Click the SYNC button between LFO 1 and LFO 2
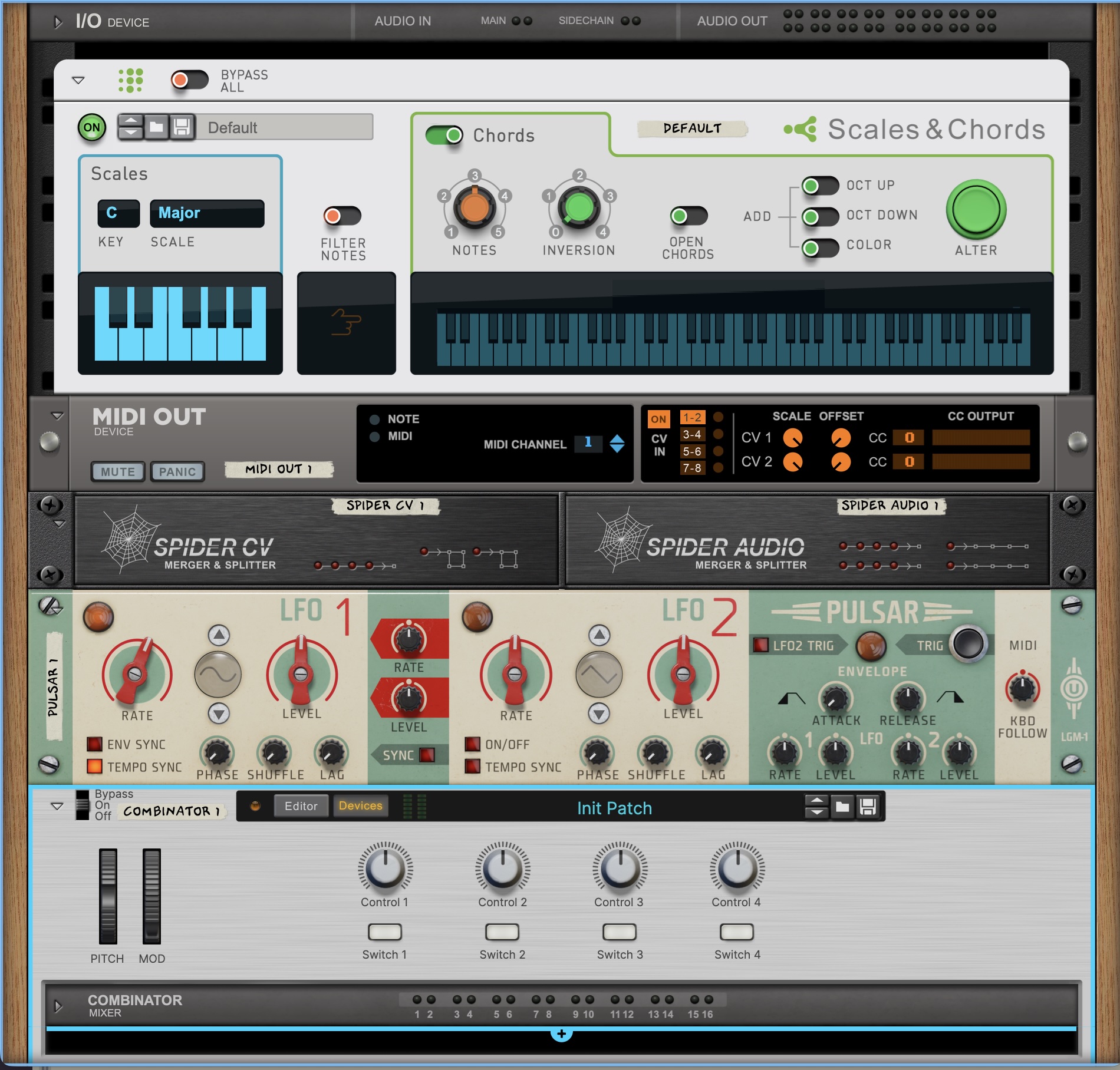 click(x=426, y=755)
